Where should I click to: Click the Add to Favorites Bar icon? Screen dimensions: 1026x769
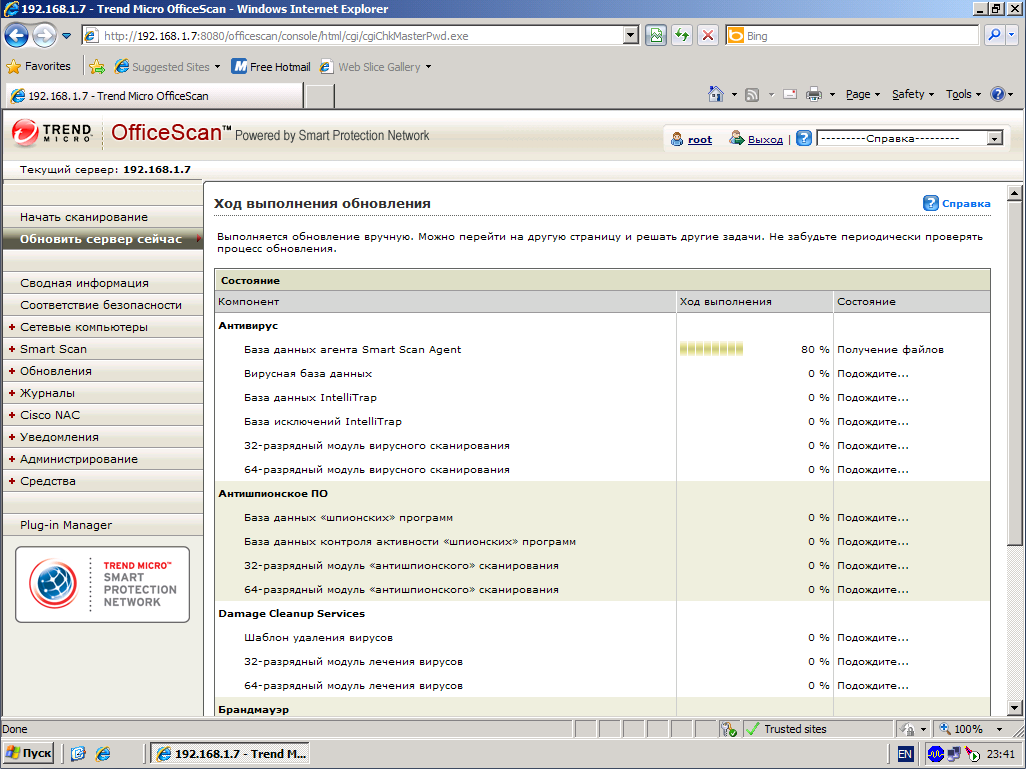[x=97, y=67]
